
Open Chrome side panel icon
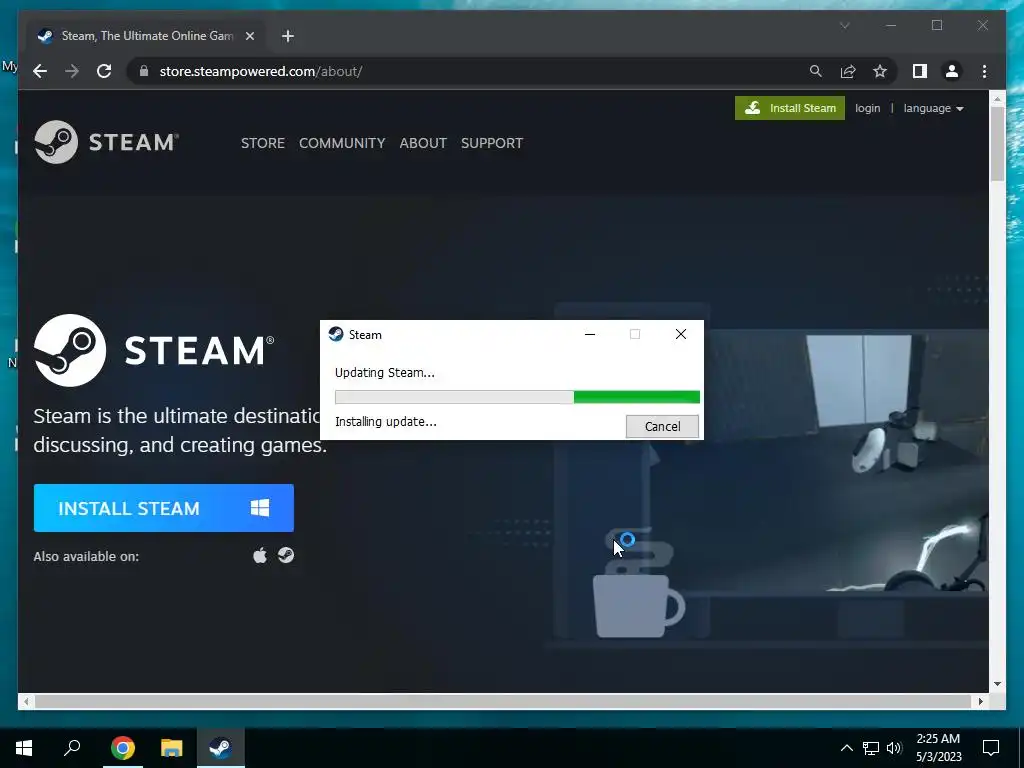click(920, 71)
